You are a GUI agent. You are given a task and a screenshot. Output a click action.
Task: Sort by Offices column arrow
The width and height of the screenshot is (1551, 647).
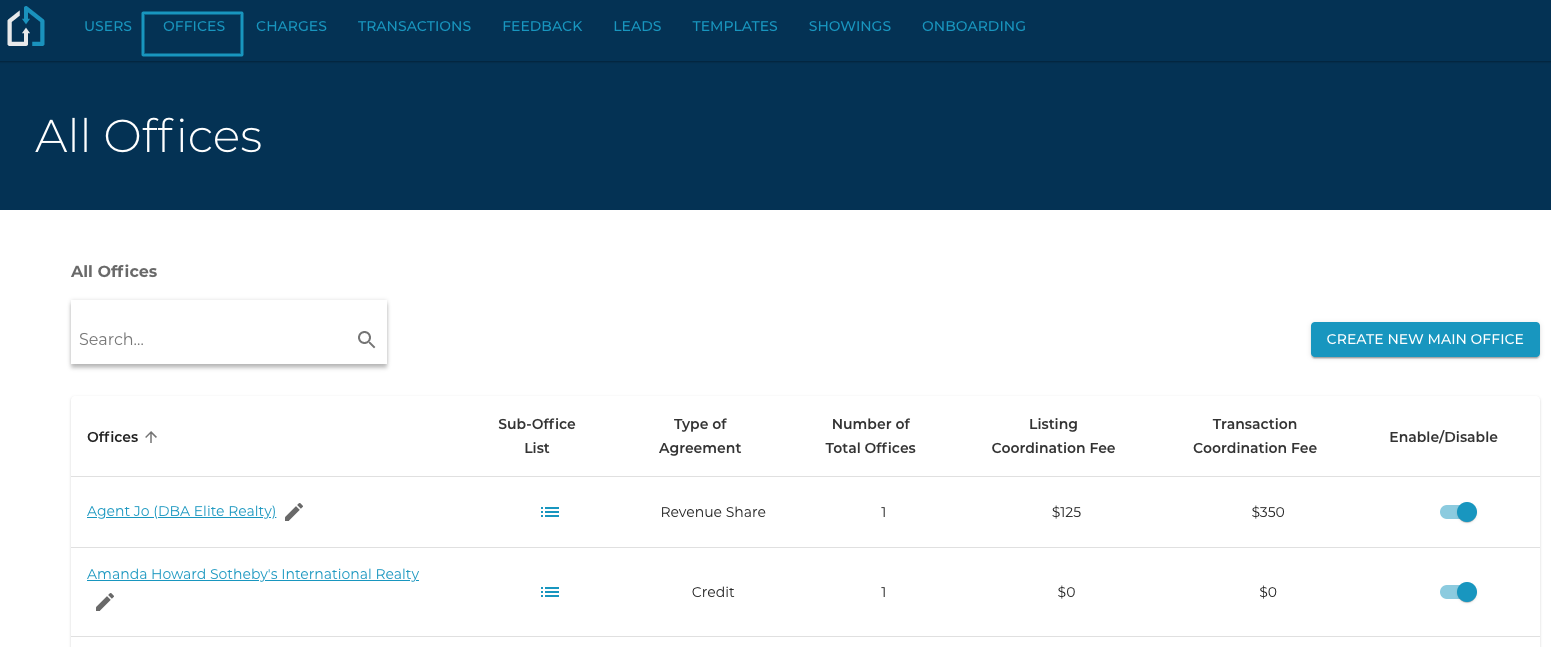[151, 437]
